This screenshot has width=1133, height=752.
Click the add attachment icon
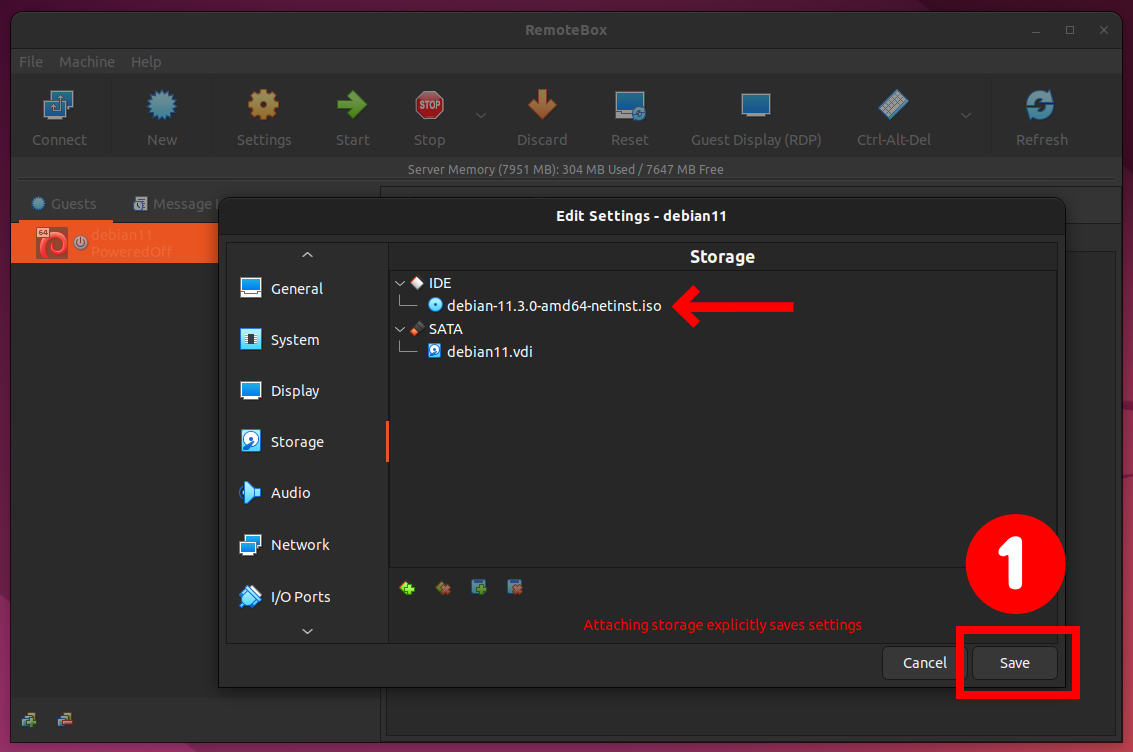[x=479, y=588]
